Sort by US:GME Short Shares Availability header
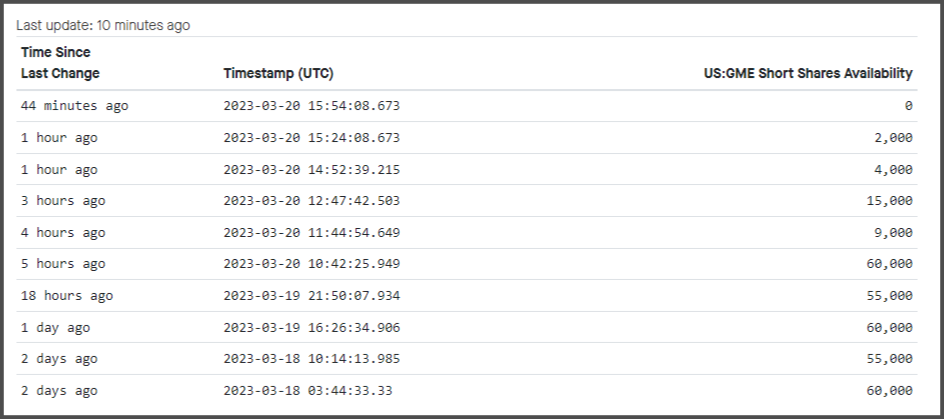 (808, 73)
